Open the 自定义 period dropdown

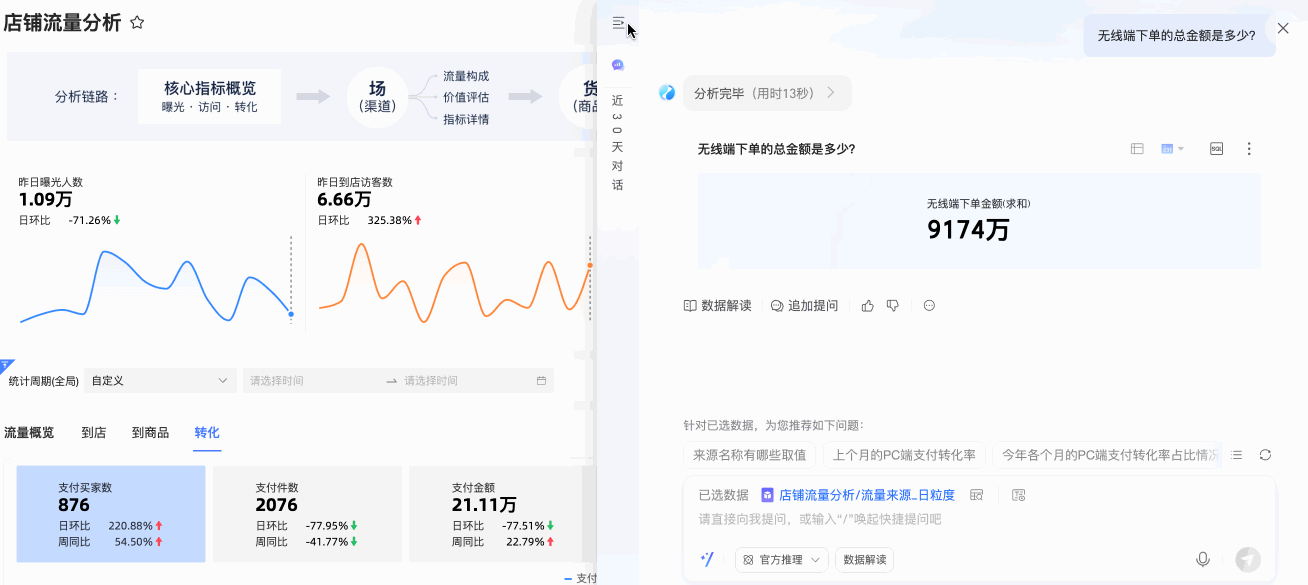click(161, 381)
